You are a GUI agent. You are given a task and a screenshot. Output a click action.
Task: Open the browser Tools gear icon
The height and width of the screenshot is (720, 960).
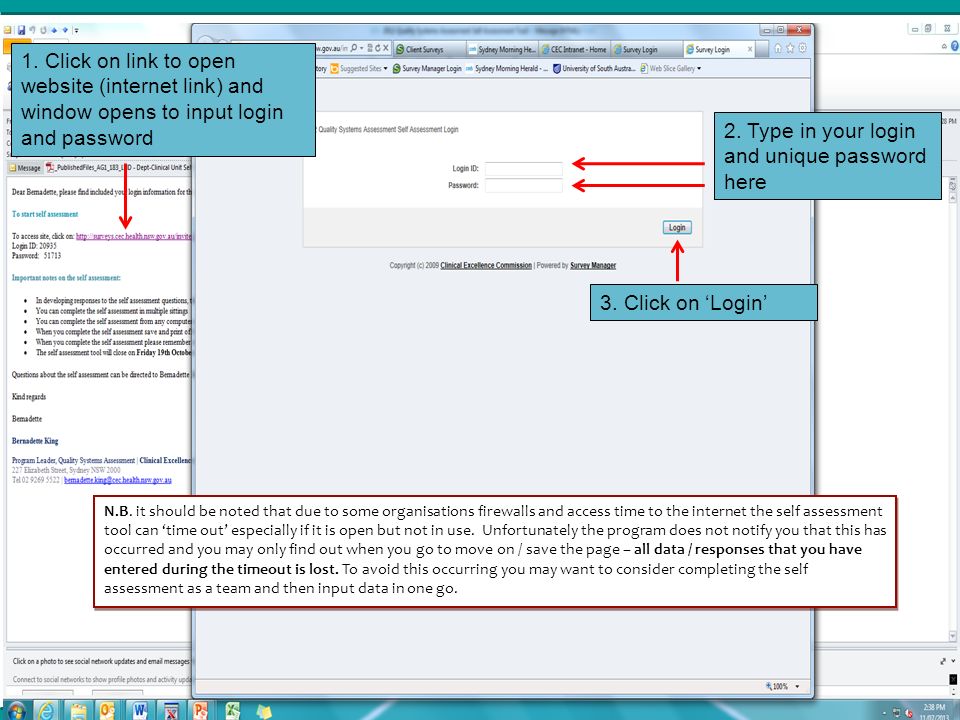click(802, 48)
